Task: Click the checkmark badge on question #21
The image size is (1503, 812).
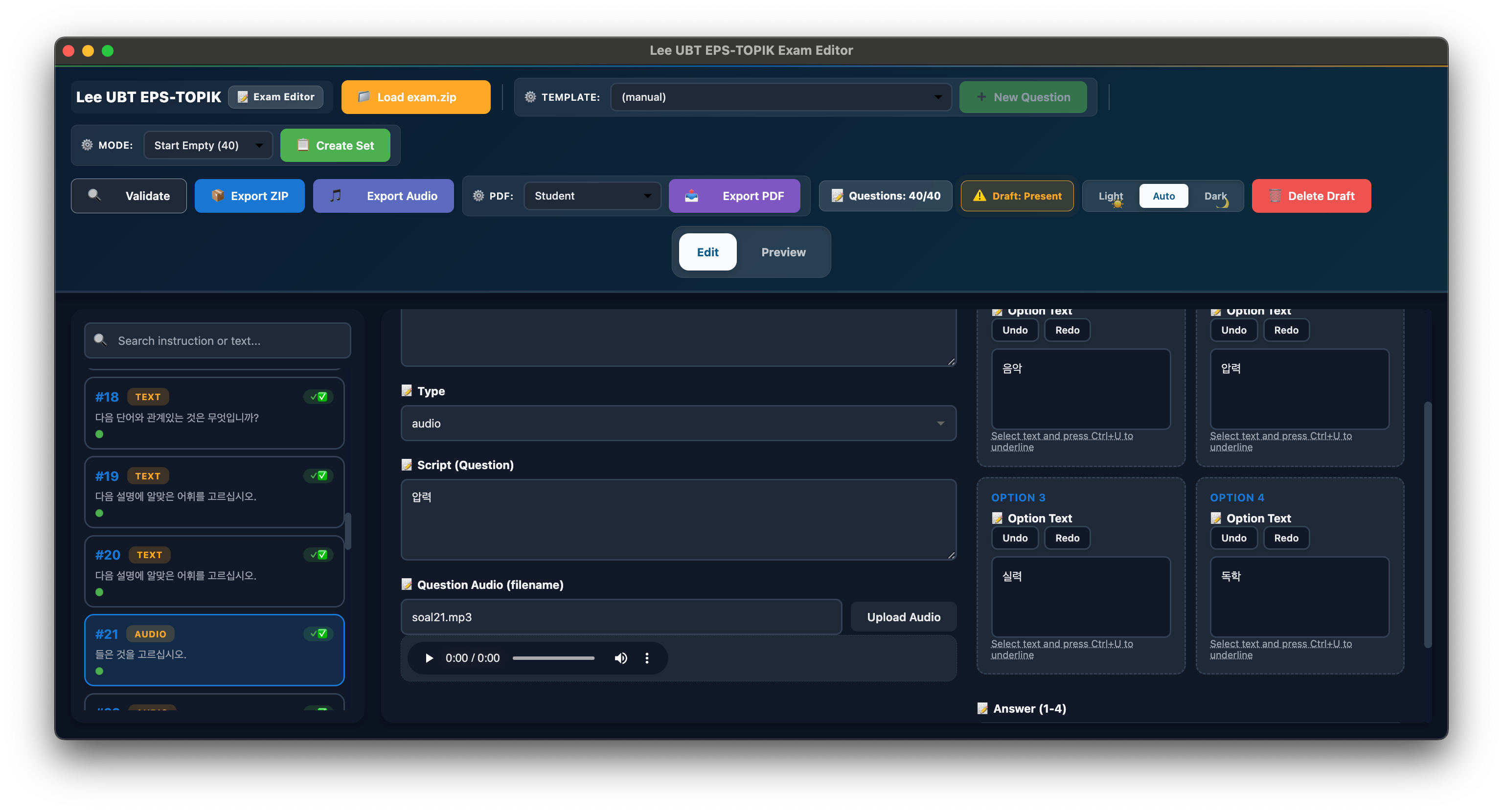Action: click(319, 633)
